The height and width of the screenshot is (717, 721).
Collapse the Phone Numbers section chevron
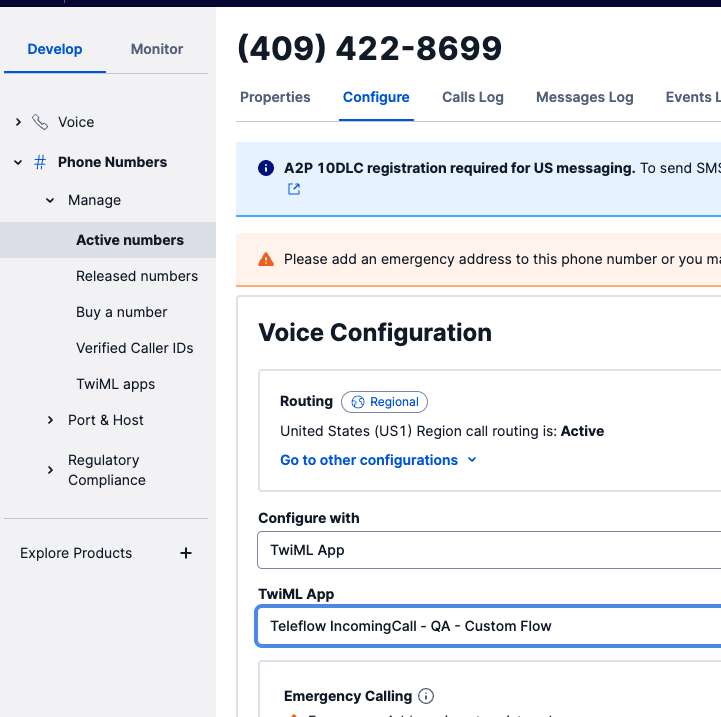18,162
